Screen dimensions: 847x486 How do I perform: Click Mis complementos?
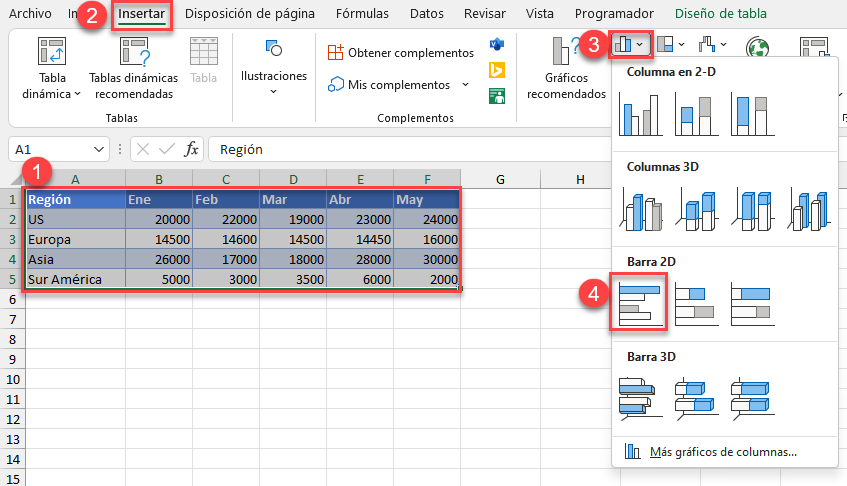click(389, 85)
